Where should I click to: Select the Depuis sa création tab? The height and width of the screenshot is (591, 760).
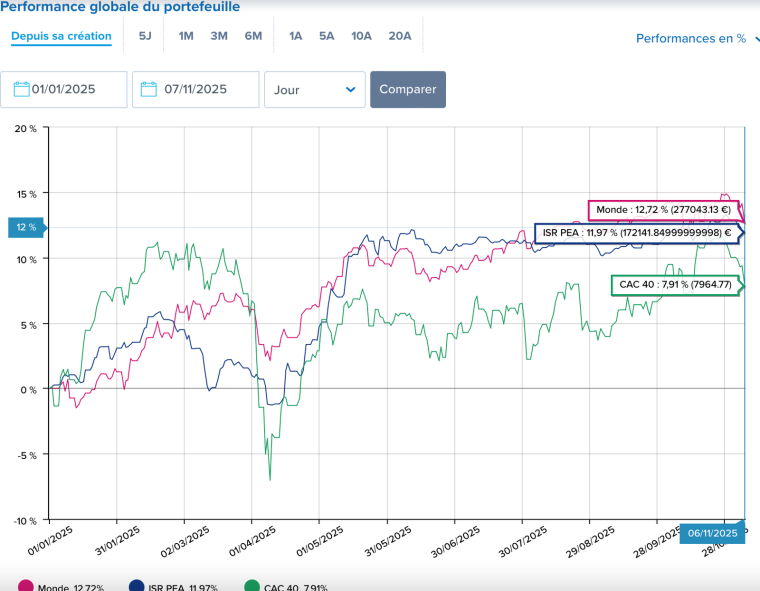(x=61, y=36)
